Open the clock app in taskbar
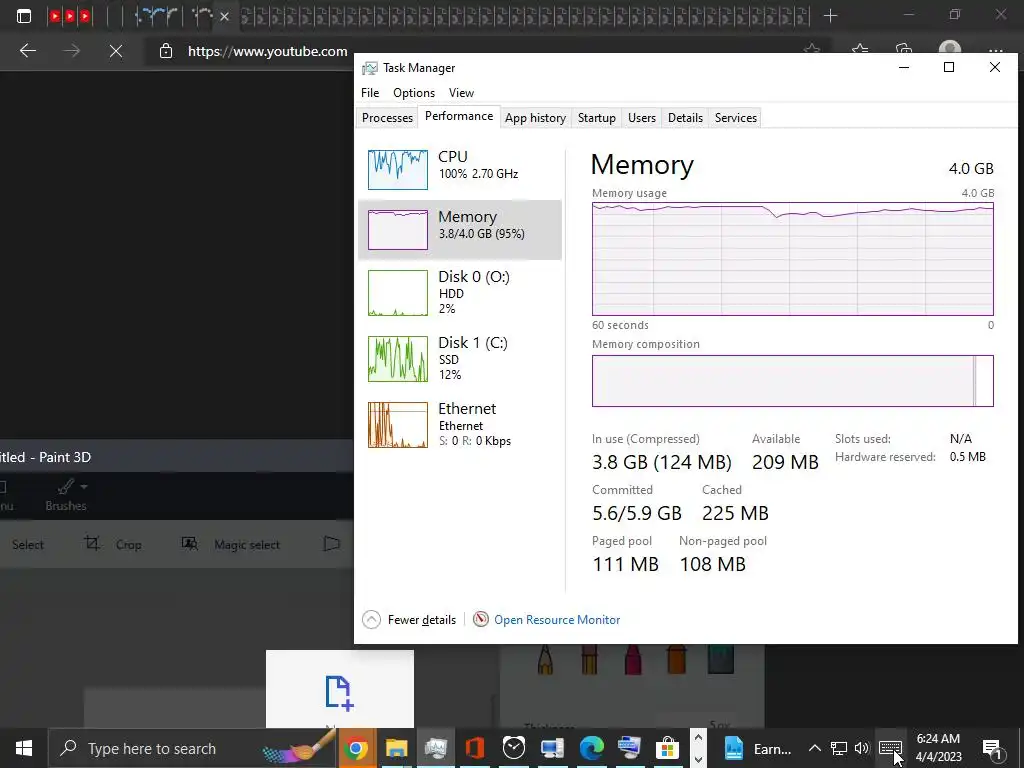This screenshot has height=768, width=1024. click(x=514, y=748)
